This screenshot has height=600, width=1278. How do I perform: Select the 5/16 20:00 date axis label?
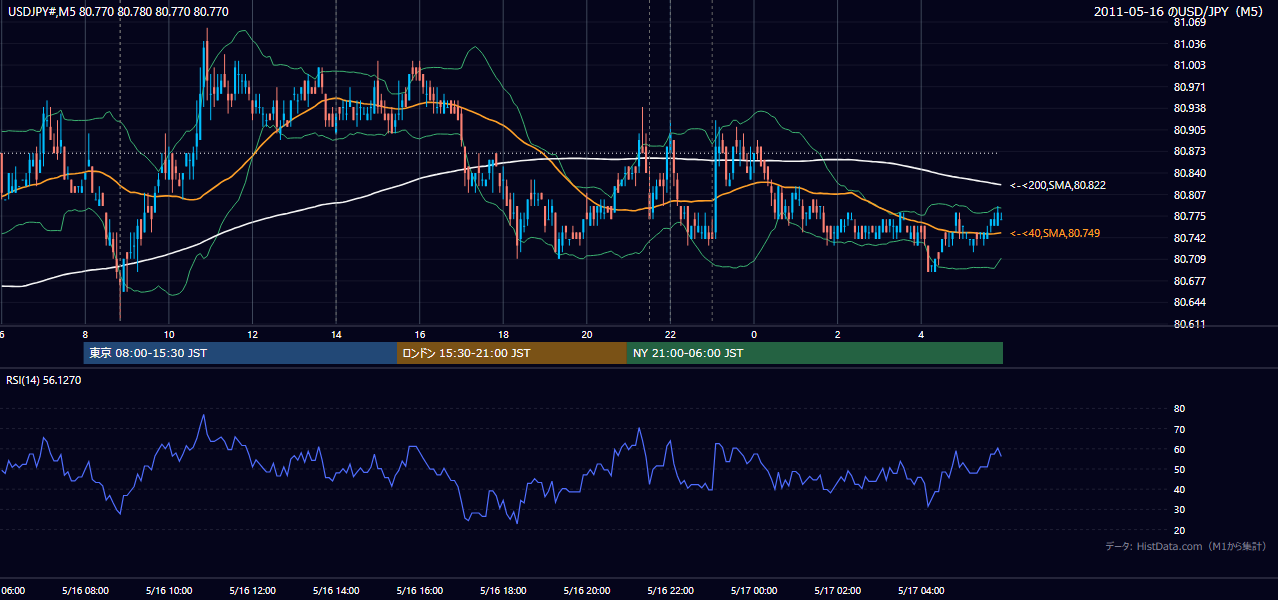(x=585, y=591)
